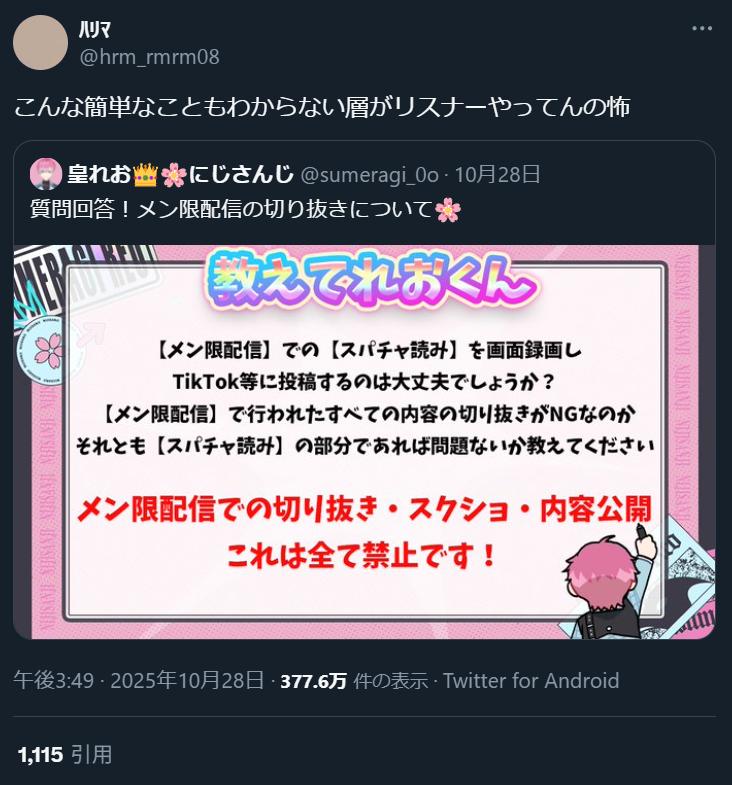Open the 1,115 引用 quotes list
The width and height of the screenshot is (732, 785).
coord(65,754)
